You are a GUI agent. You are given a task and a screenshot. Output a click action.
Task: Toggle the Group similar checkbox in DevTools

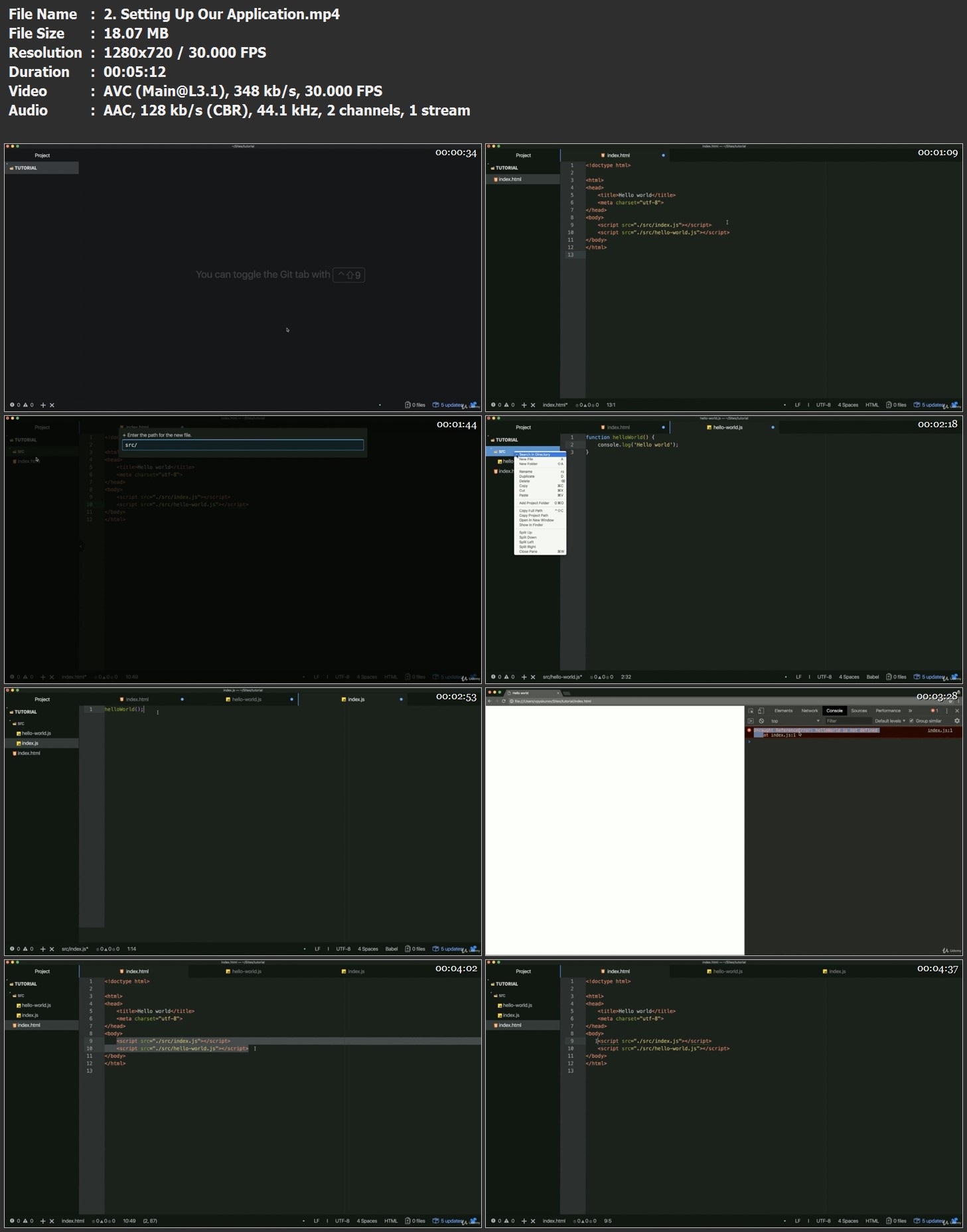click(x=911, y=720)
